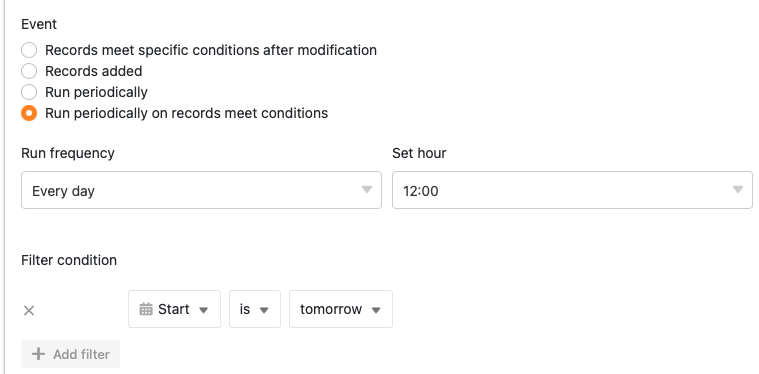
Task: Choose the Records added event option
Action: tap(29, 71)
